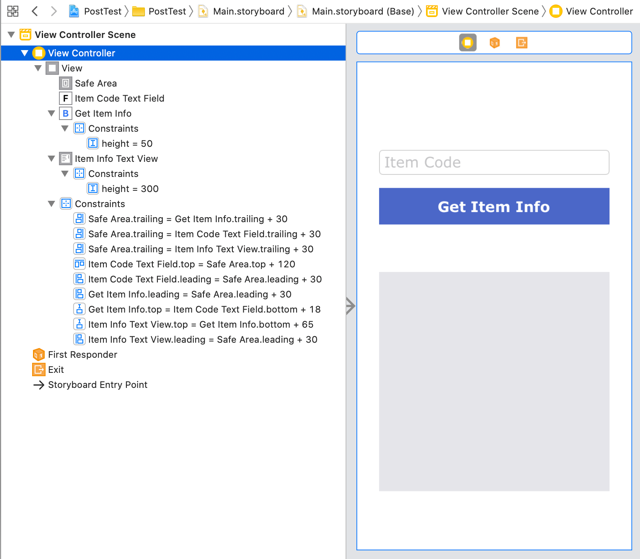Click the storyboard entry point arrow on canvas
640x559 pixels.
[351, 306]
